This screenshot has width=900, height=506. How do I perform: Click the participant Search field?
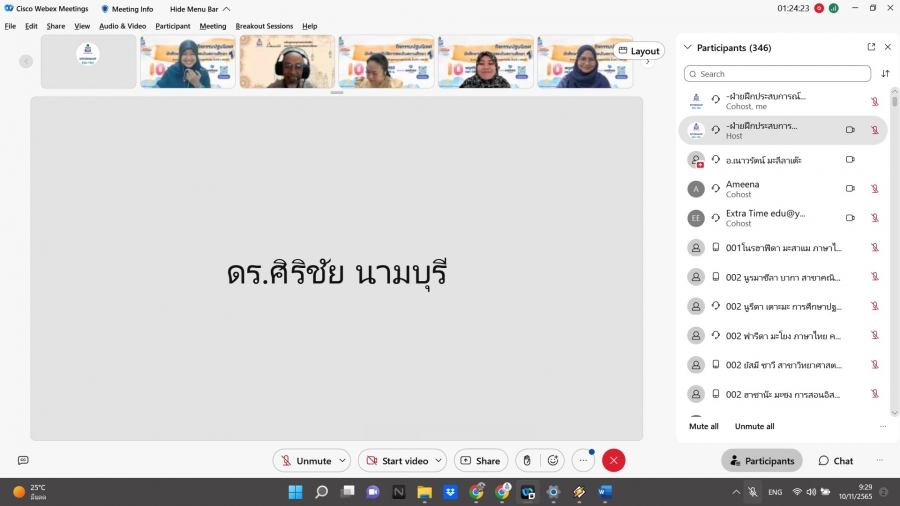pyautogui.click(x=777, y=74)
